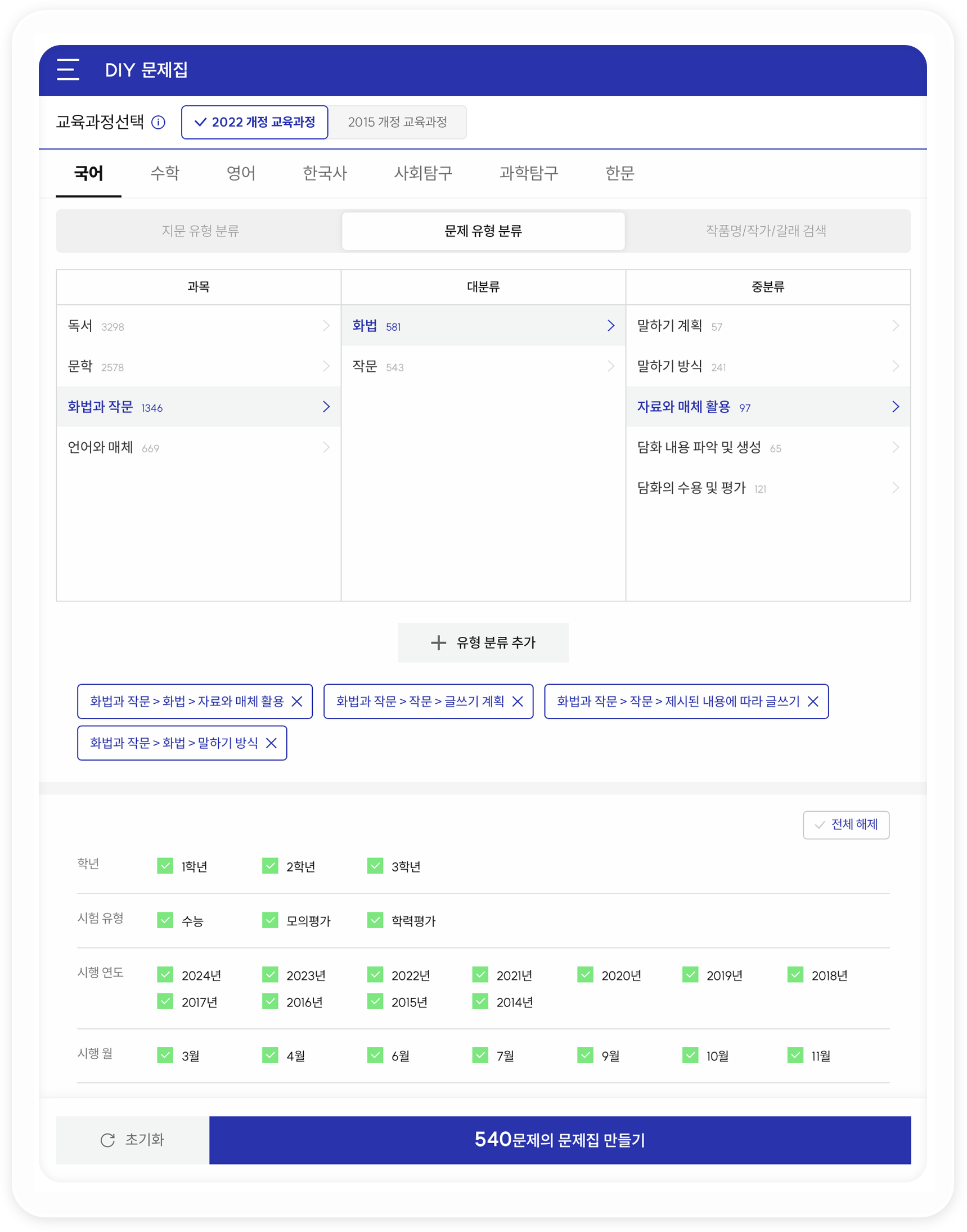Click the 초기화 reset icon
The width and height of the screenshot is (967, 1232).
coord(107,1140)
